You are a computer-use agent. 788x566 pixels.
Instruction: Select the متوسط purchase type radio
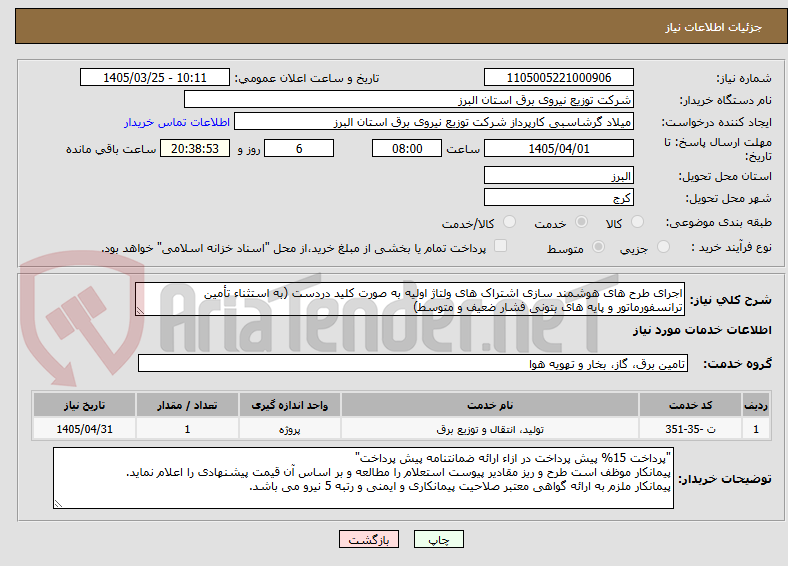(x=599, y=246)
